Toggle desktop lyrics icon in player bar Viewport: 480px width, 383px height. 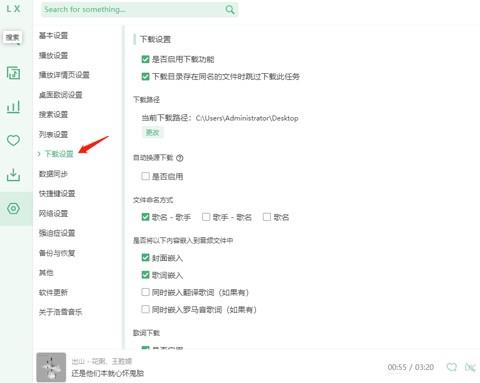(470, 367)
